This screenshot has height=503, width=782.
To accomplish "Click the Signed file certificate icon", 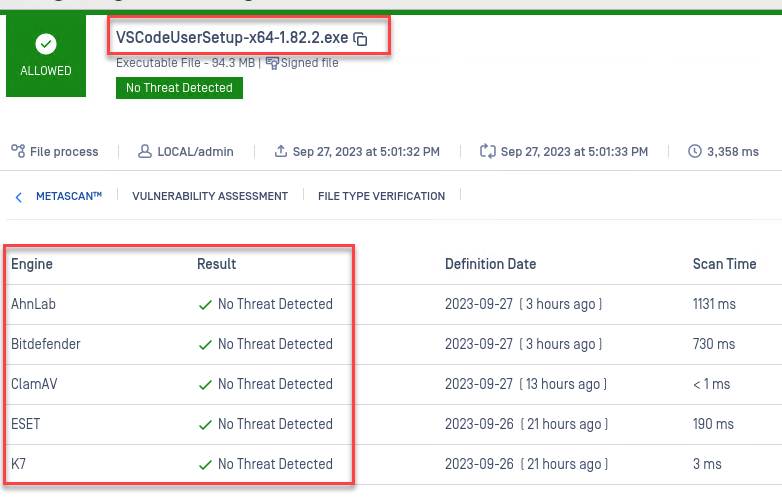I will tap(272, 63).
